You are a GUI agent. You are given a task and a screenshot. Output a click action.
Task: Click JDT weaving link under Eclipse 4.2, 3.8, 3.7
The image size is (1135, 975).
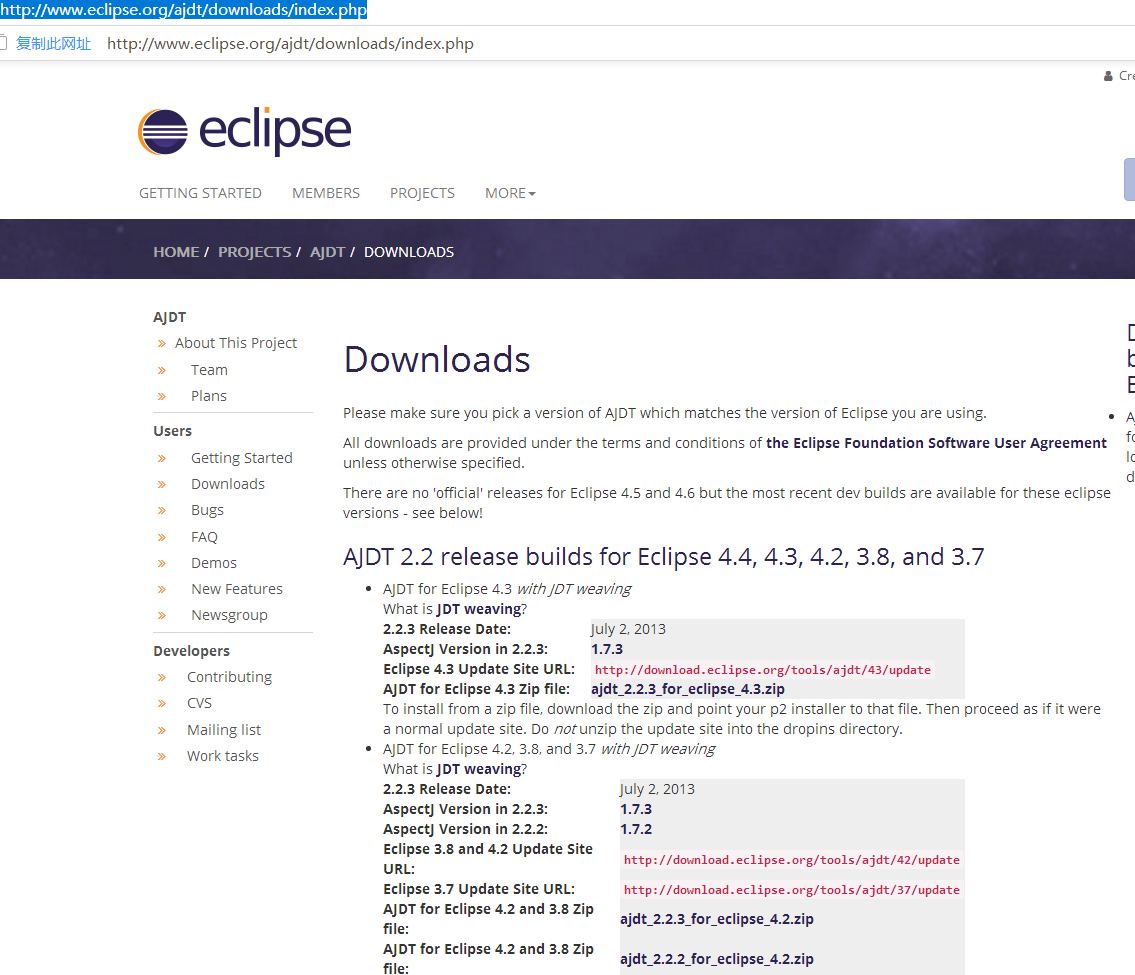(478, 769)
